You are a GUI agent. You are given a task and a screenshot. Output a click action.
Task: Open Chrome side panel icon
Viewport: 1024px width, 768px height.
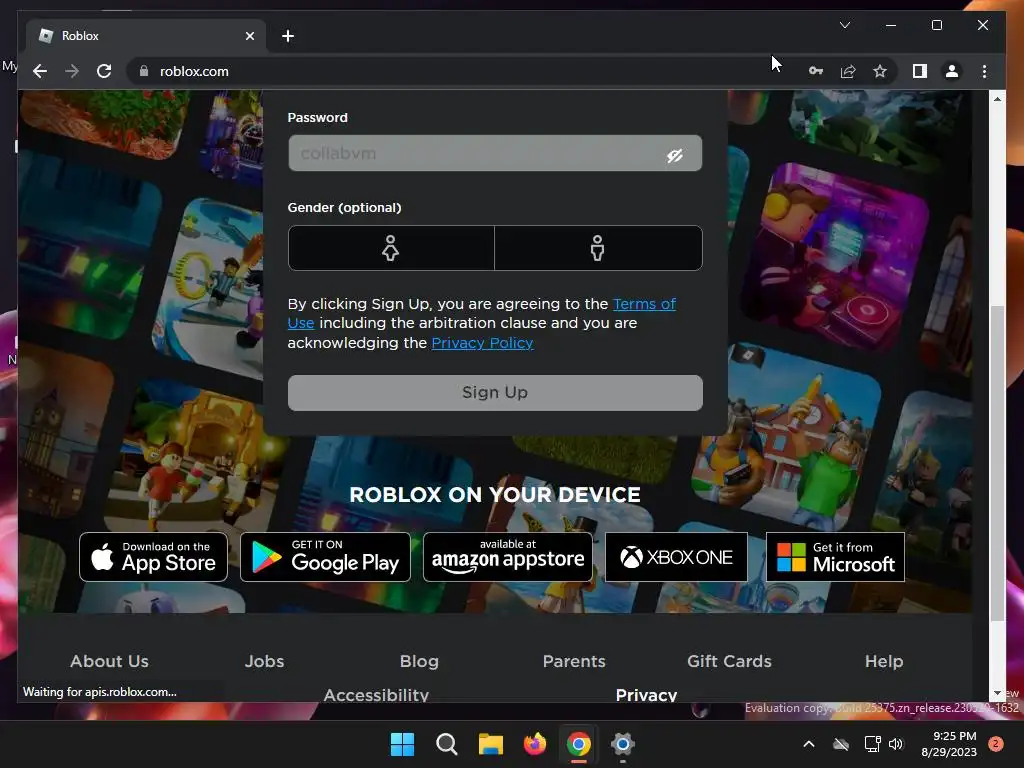pyautogui.click(x=920, y=71)
